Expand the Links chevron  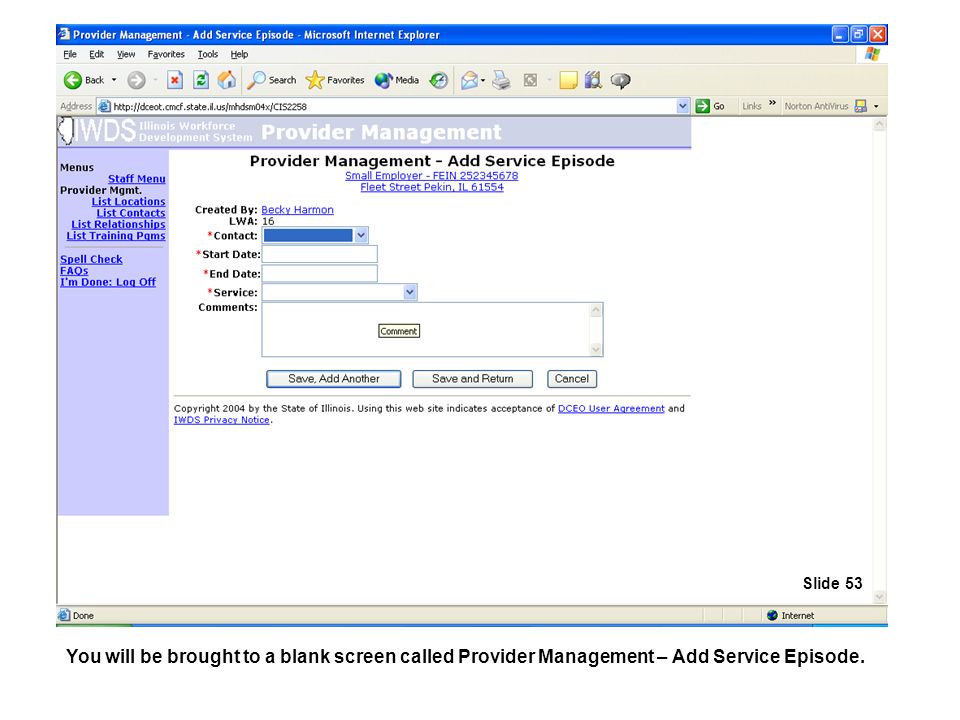point(772,103)
